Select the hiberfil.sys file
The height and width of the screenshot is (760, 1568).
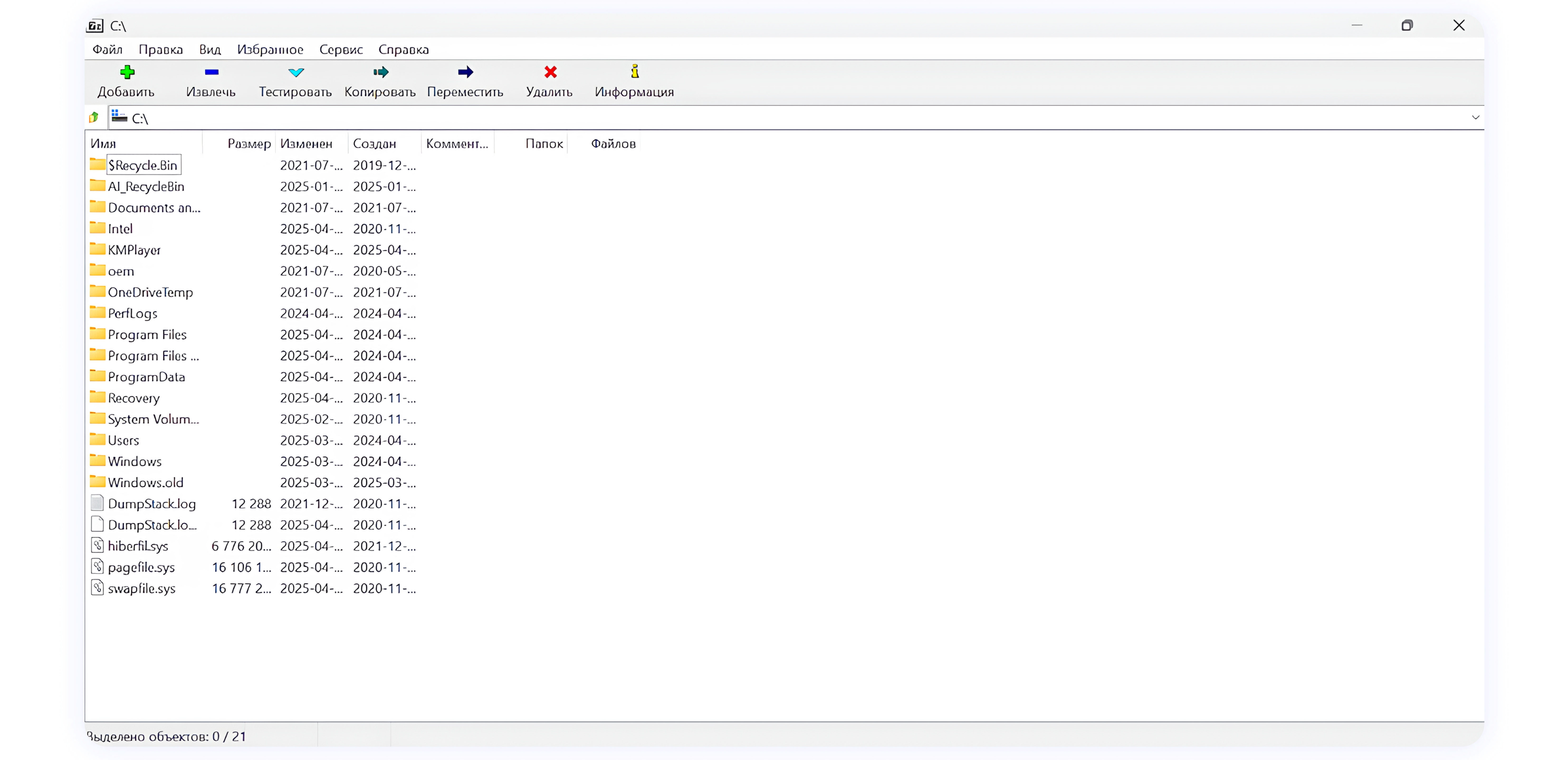138,546
